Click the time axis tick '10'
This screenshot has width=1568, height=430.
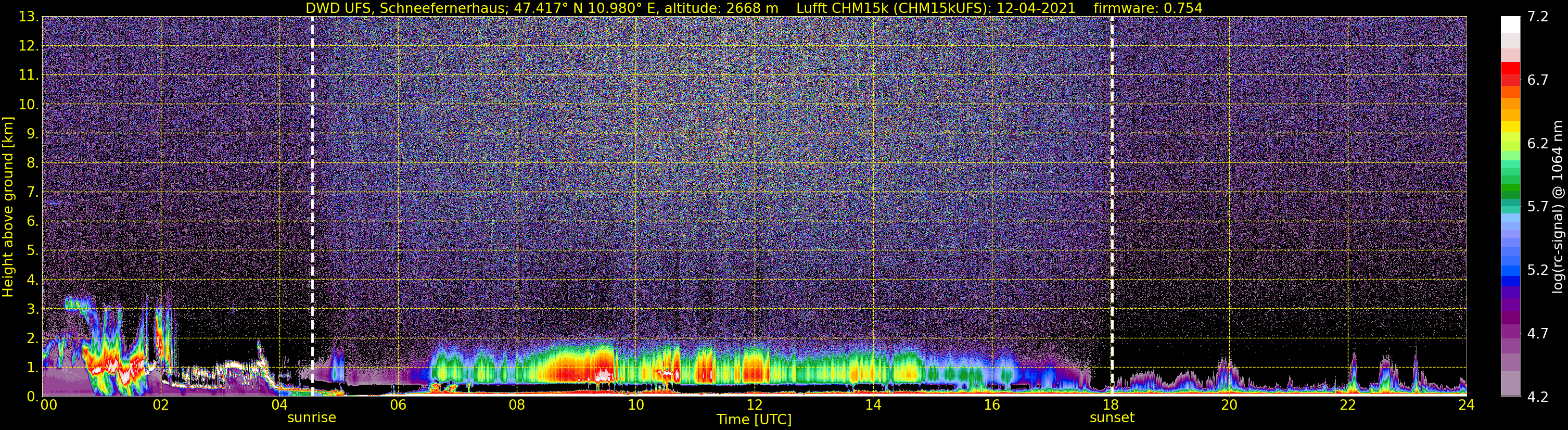[x=635, y=405]
